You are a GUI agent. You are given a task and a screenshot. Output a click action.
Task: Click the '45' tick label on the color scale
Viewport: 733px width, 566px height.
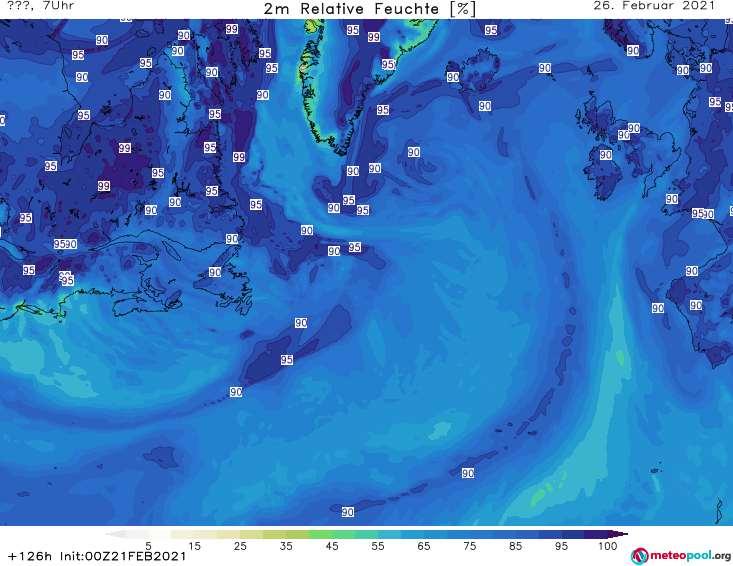pyautogui.click(x=331, y=546)
